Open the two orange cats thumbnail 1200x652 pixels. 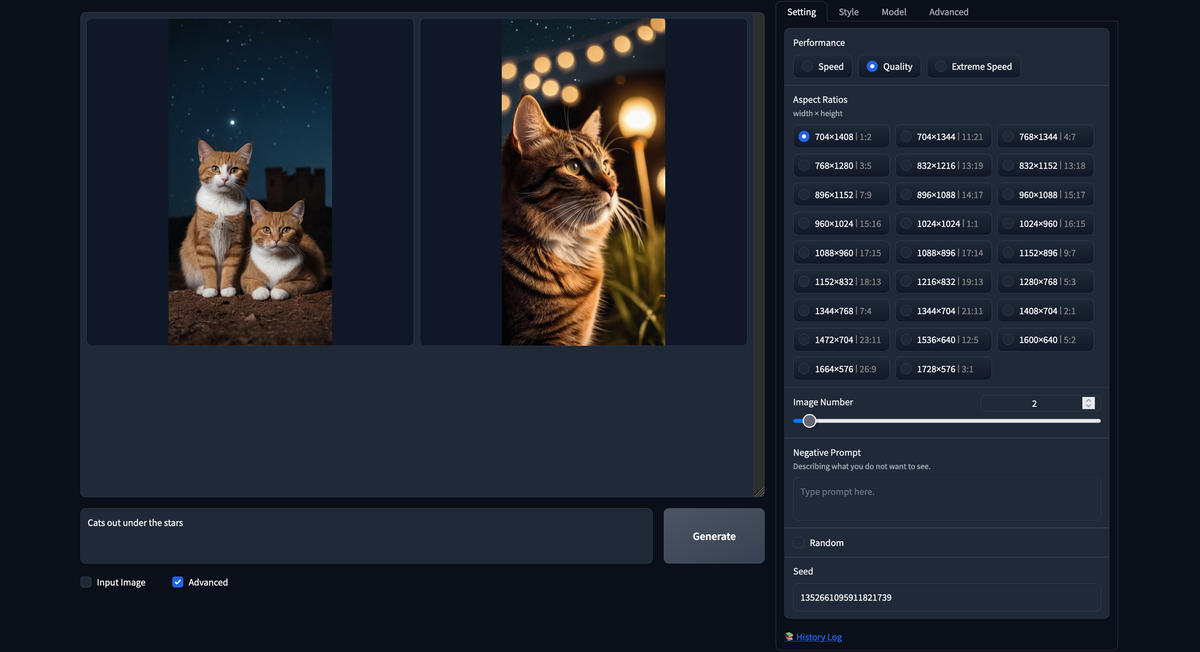coord(250,182)
